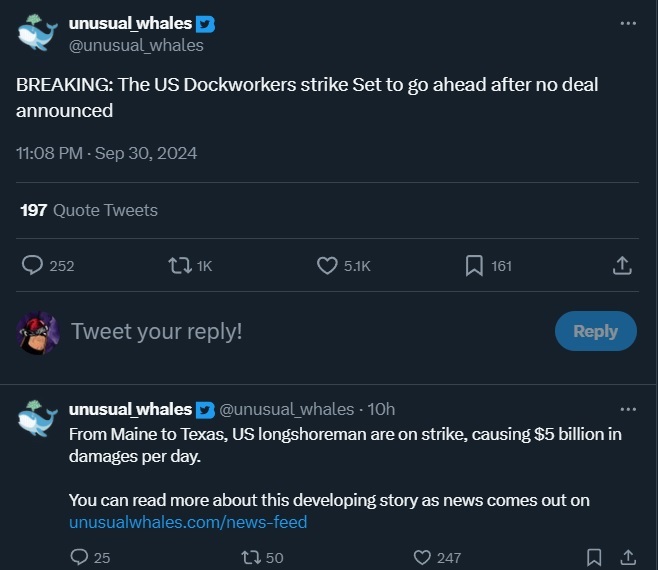
Task: Share the follow-up tweet
Action: coord(628,557)
